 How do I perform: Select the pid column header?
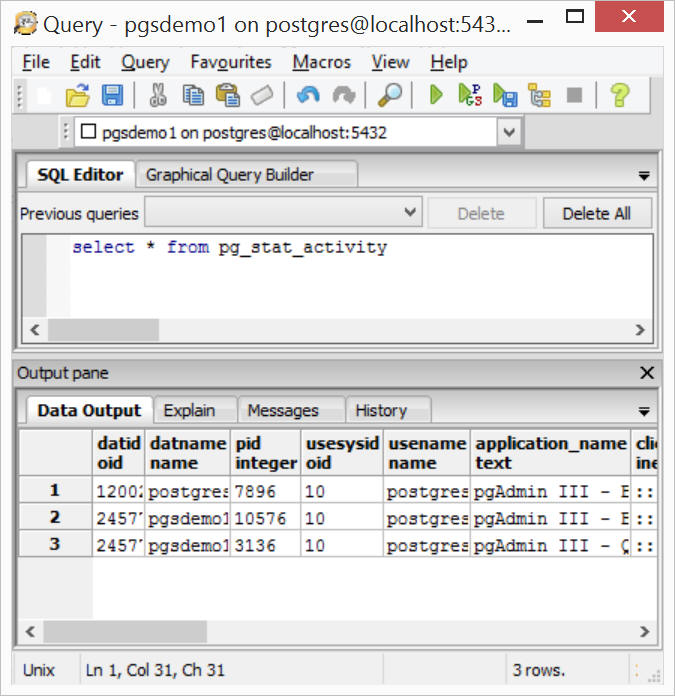265,452
